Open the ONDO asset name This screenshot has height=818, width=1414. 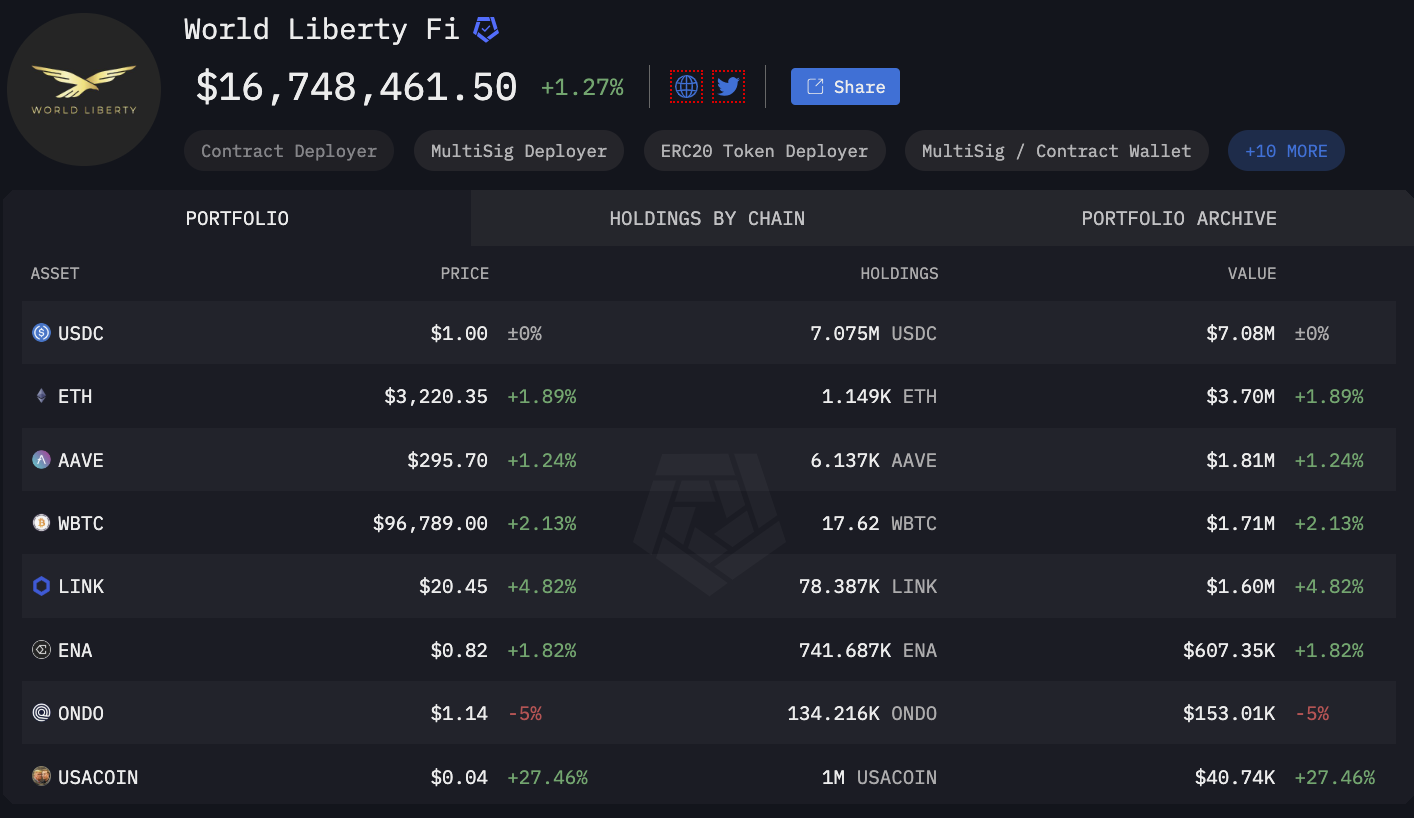coord(81,713)
